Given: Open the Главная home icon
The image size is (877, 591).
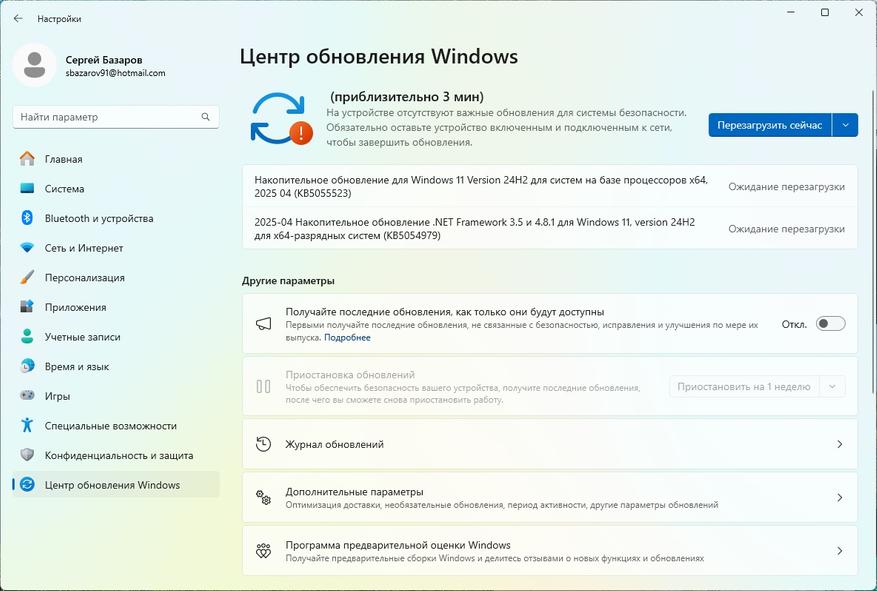Looking at the screenshot, I should (27, 159).
